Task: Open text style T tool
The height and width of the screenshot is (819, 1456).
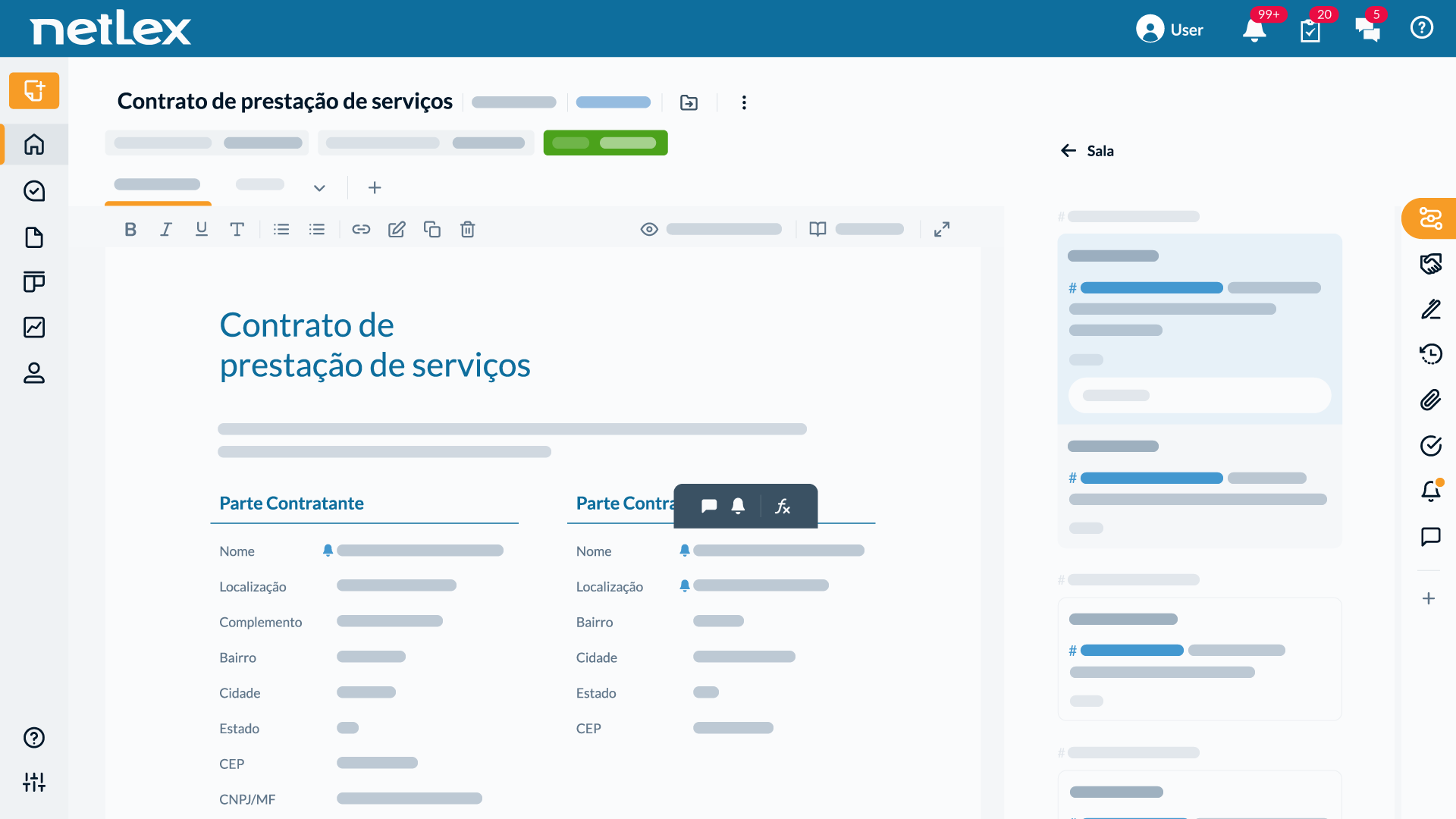Action: (237, 230)
